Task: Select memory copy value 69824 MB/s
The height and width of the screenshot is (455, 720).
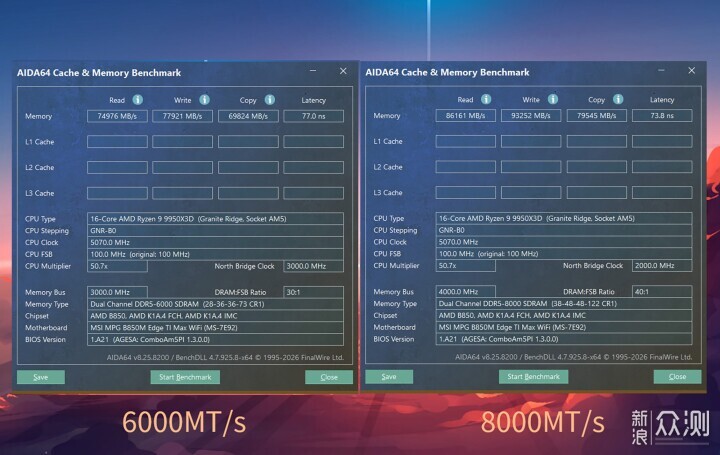Action: coord(248,116)
